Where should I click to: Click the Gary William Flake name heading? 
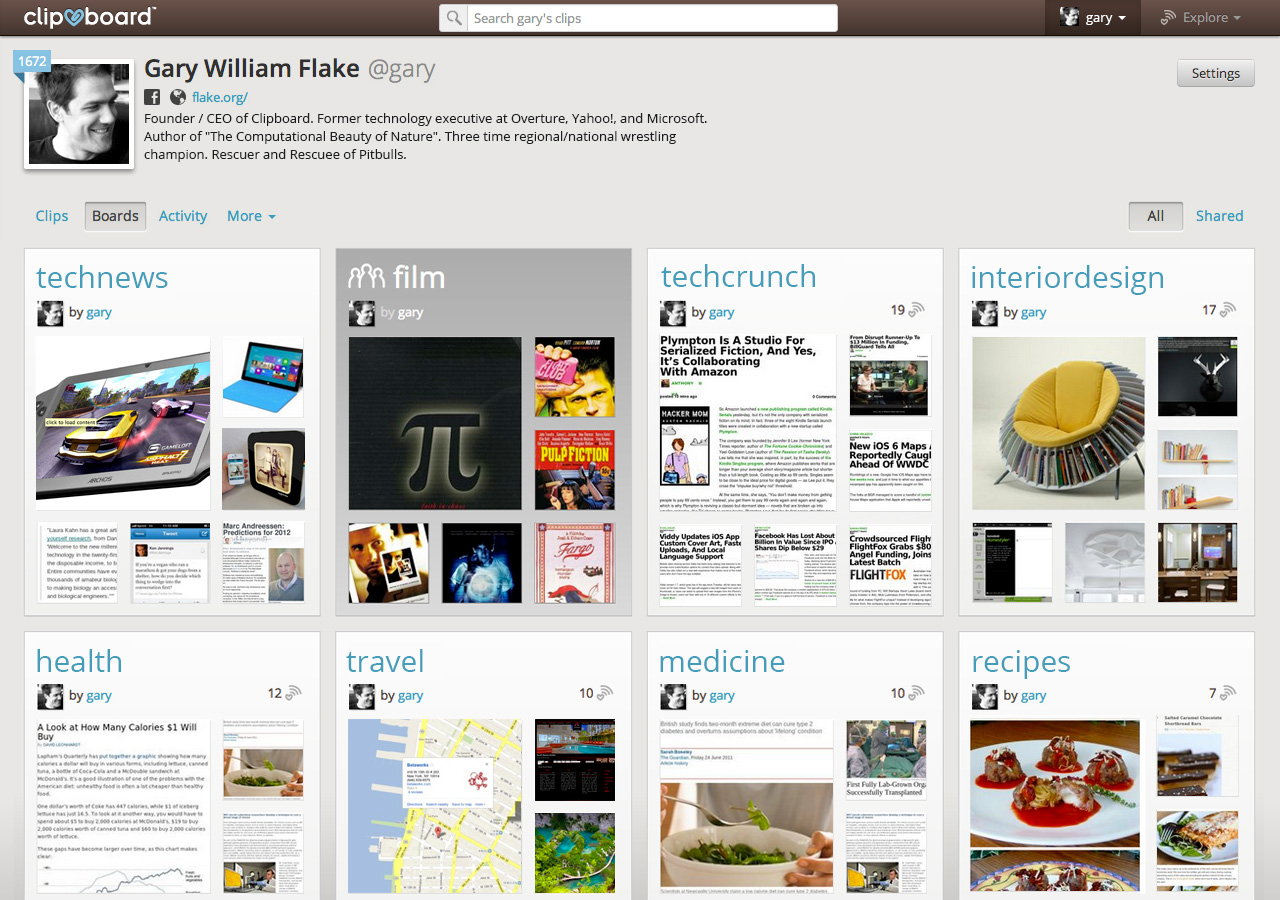[252, 68]
